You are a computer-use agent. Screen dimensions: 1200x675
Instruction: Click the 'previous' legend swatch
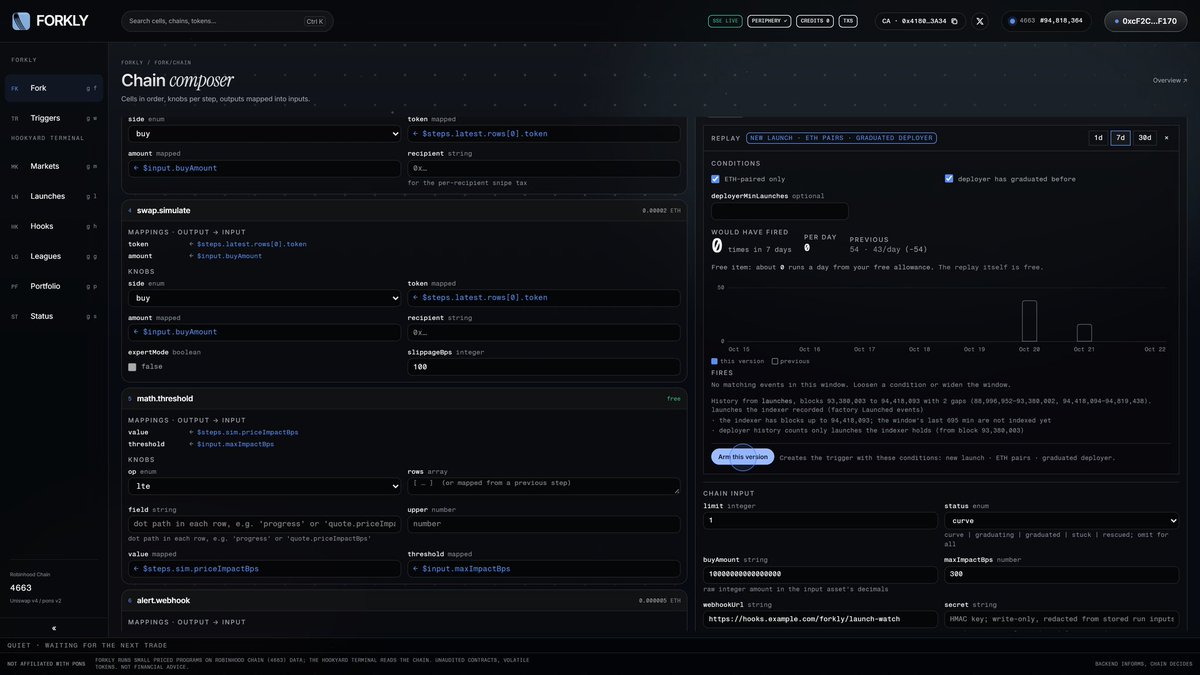pyautogui.click(x=775, y=361)
